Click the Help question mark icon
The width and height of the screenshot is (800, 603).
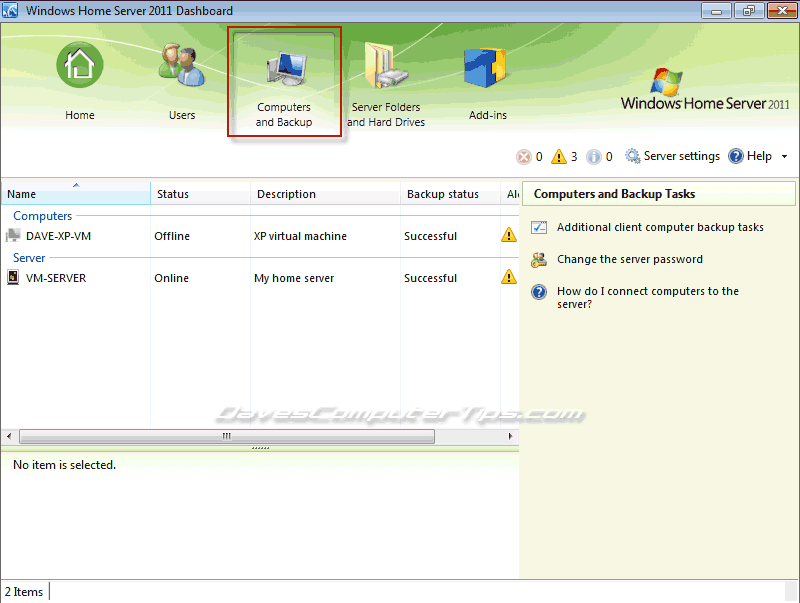tap(736, 156)
